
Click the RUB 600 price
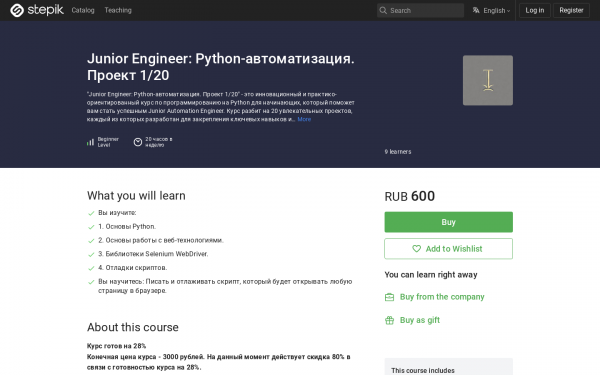coord(409,196)
